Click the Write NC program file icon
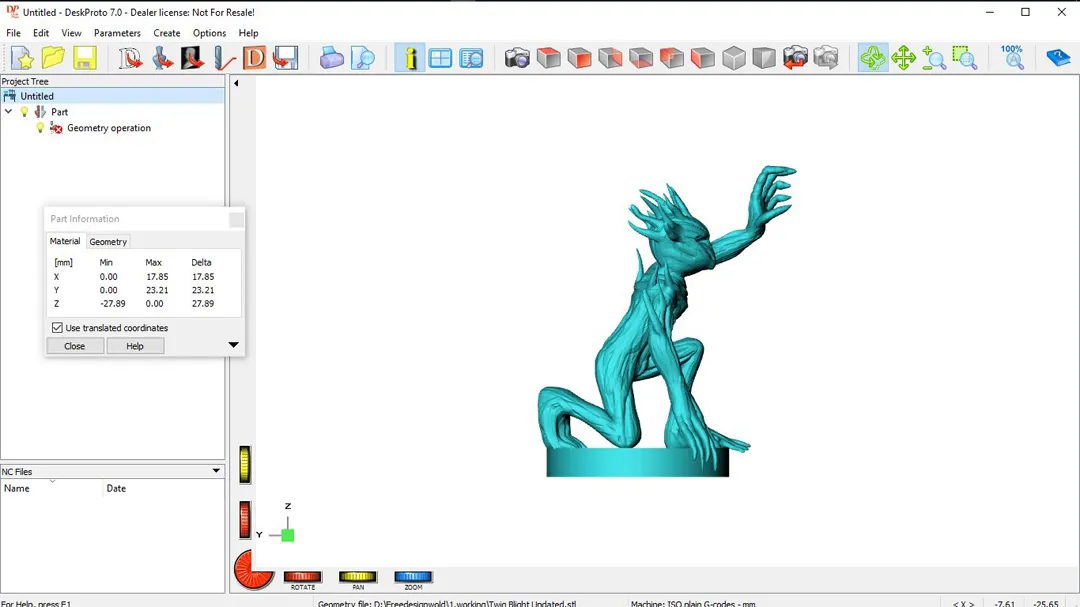 285,58
